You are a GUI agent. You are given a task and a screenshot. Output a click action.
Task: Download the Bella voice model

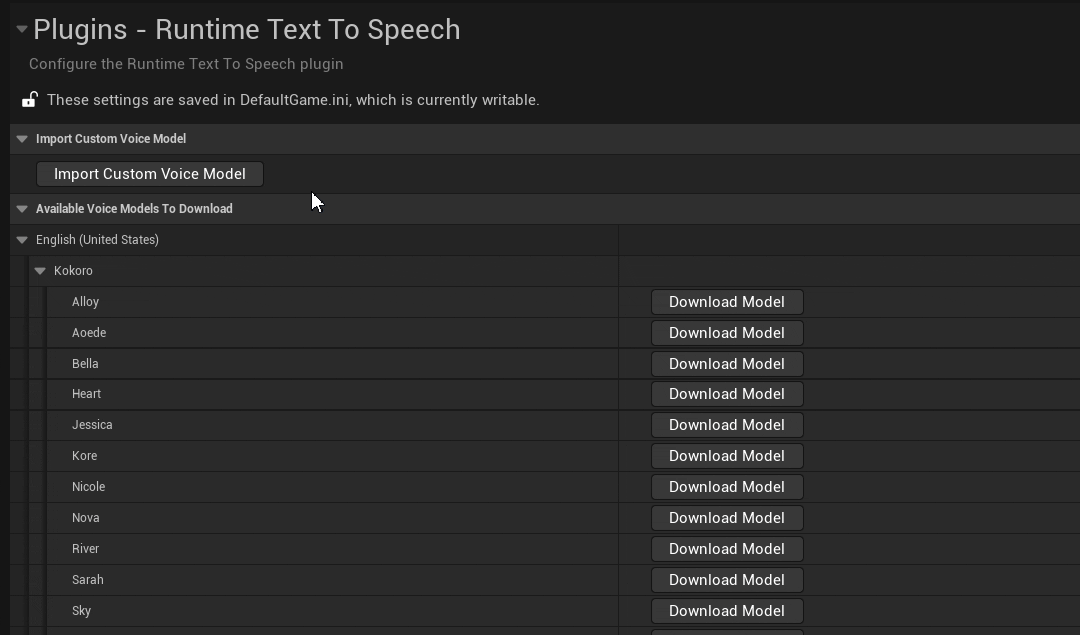click(727, 363)
